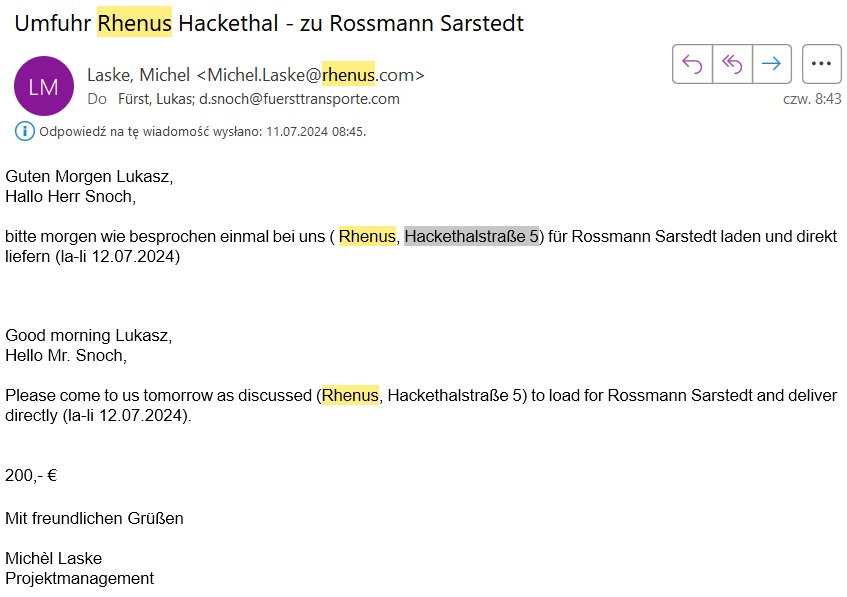
Task: Click highlighted Rhenus in the German paragraph
Action: pos(367,236)
